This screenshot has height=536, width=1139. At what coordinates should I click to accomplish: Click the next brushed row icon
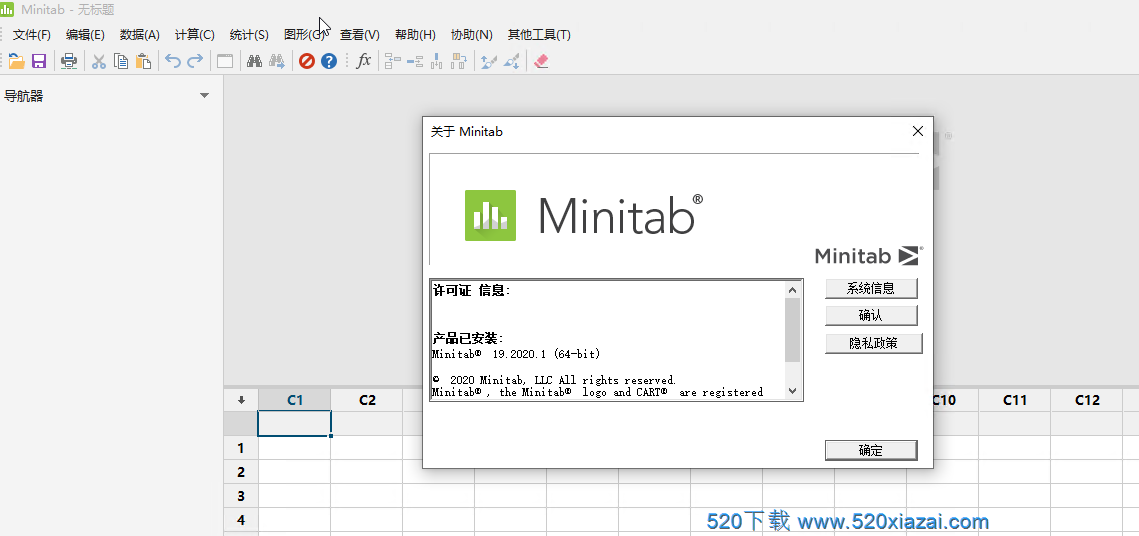coord(511,61)
